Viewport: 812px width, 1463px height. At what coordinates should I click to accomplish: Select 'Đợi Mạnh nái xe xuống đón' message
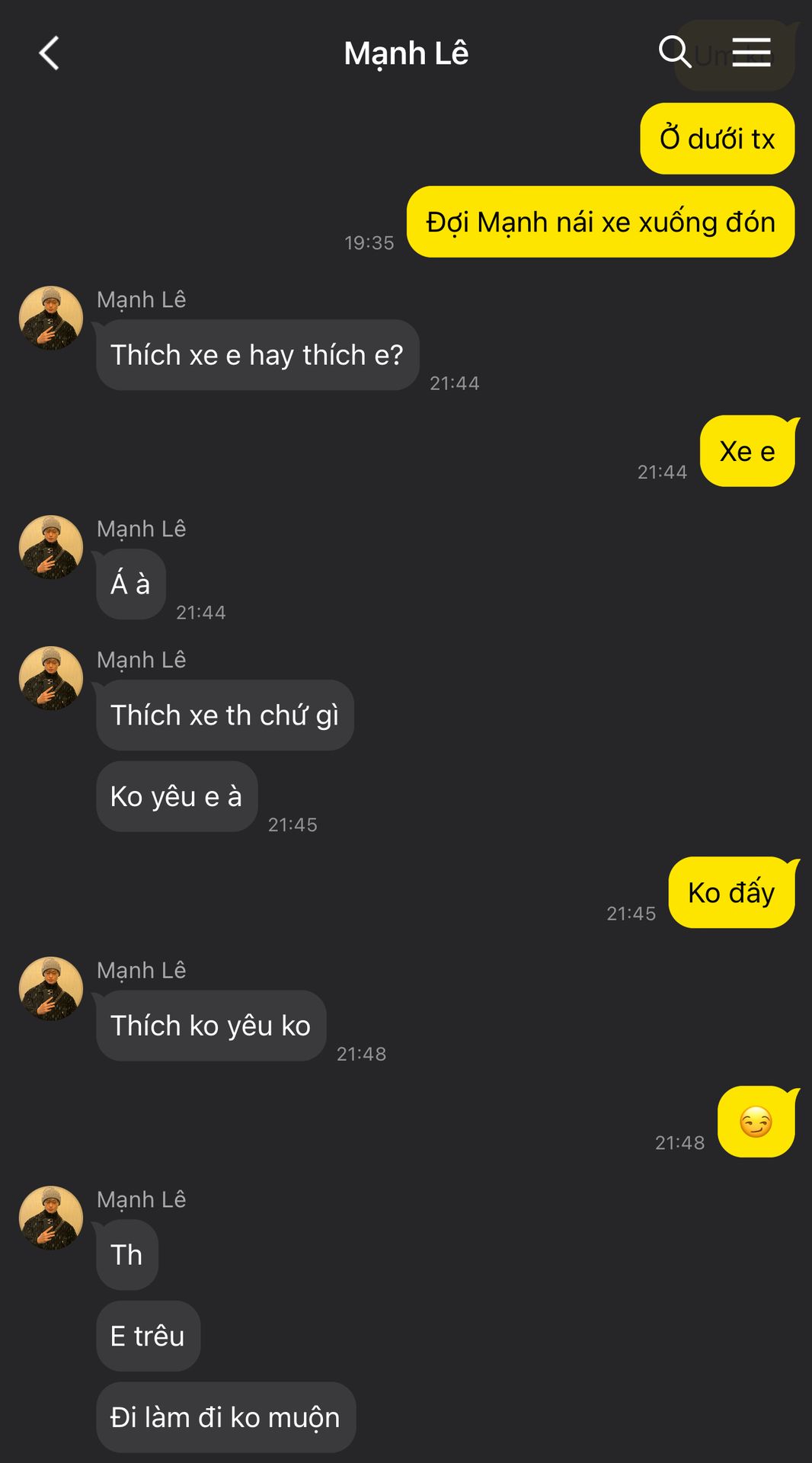(x=601, y=222)
